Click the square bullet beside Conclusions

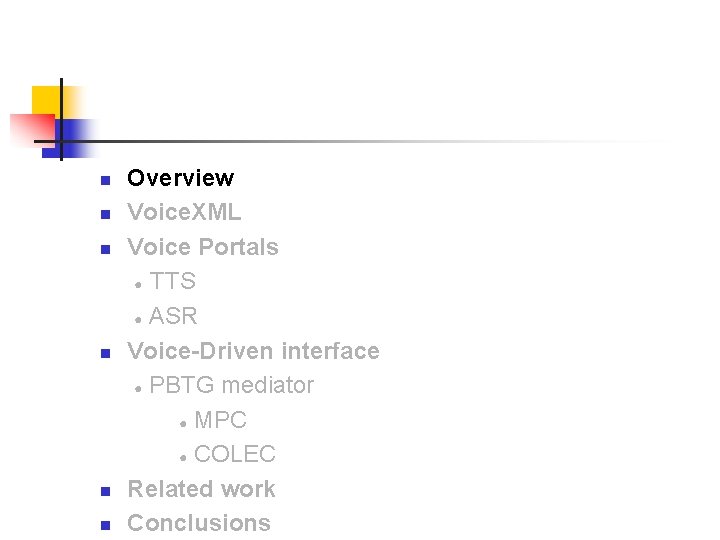tap(103, 526)
